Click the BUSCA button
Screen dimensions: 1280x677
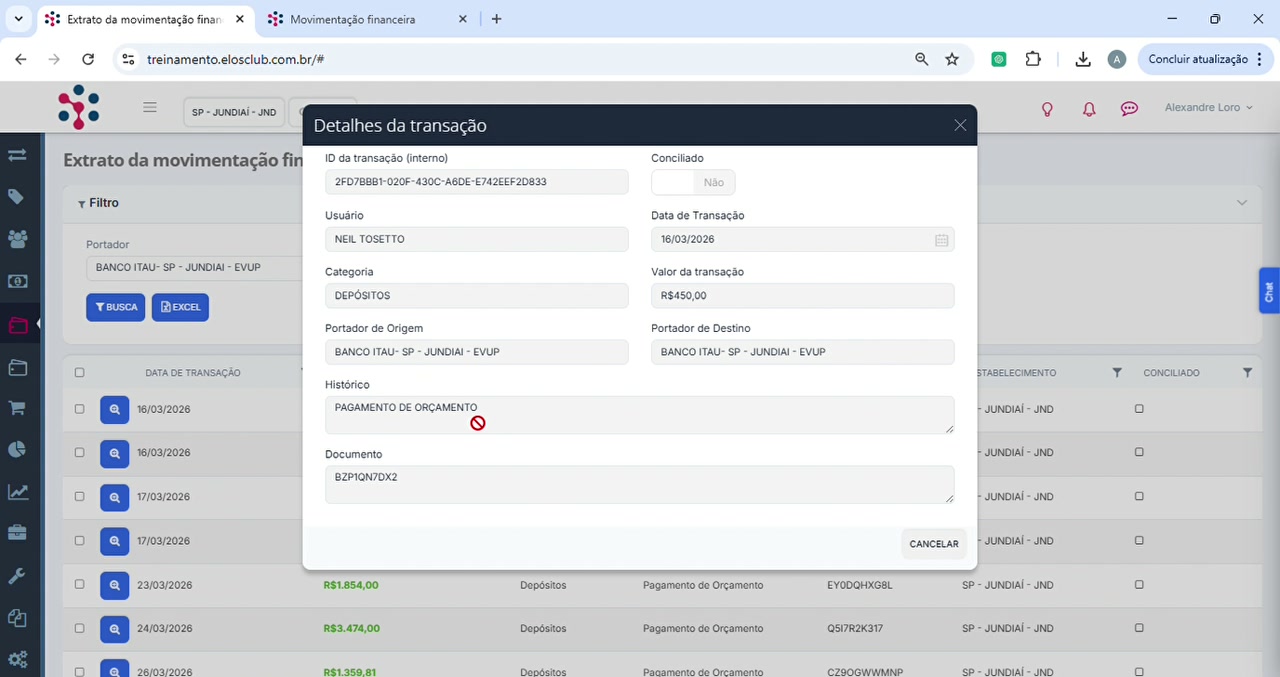(x=116, y=307)
